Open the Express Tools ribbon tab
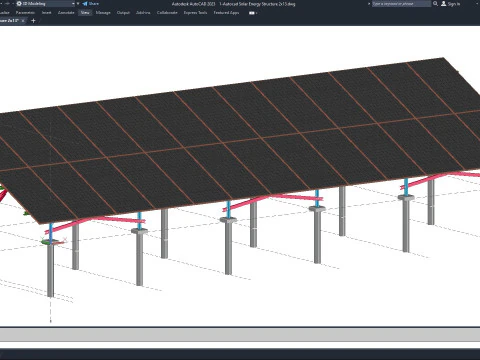480x360 pixels. (195, 13)
